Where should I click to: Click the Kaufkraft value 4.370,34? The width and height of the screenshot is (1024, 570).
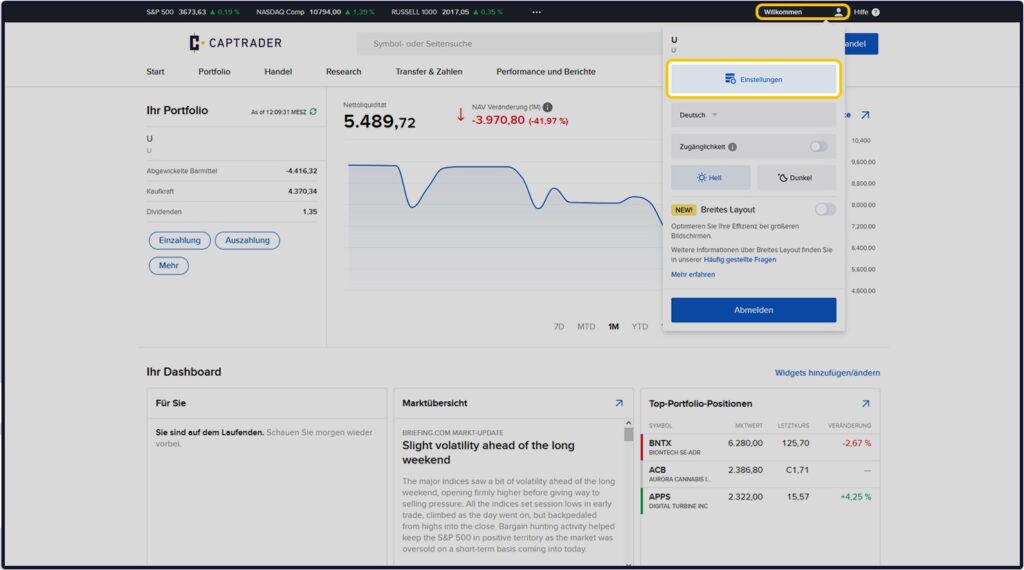(302, 191)
